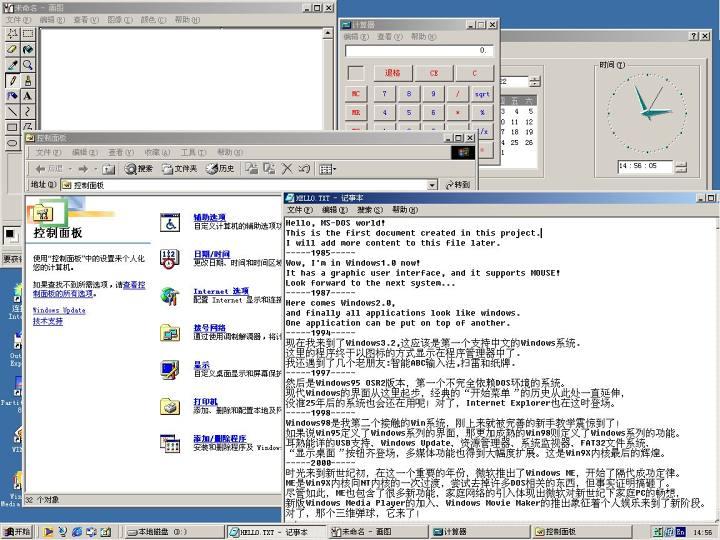Select the Rectangle shape tool in Paint
The image size is (720, 540).
(12, 127)
